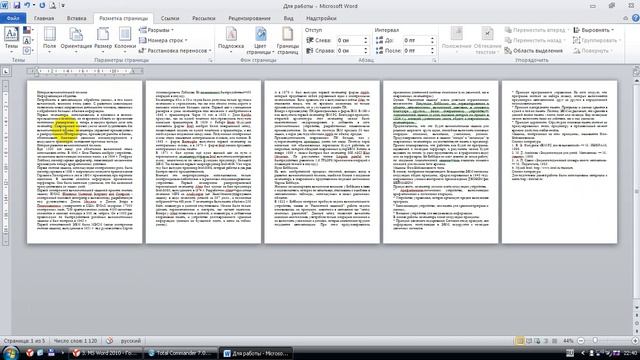Open theme colors dropdown
Image resolution: width=640 pixels, height=360 pixels.
pyautogui.click(x=28, y=30)
